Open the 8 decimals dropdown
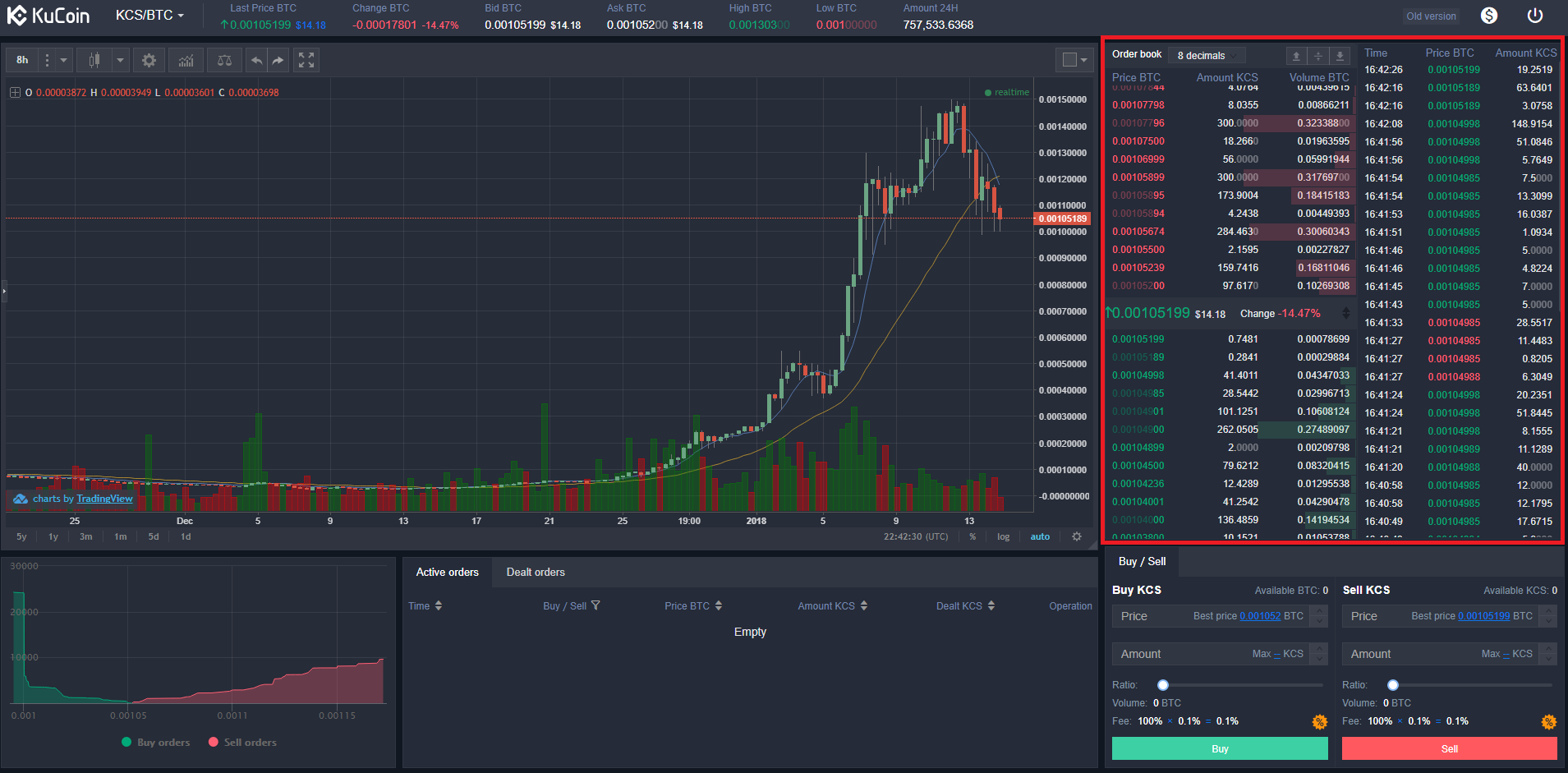The height and width of the screenshot is (773, 1568). click(x=1207, y=56)
